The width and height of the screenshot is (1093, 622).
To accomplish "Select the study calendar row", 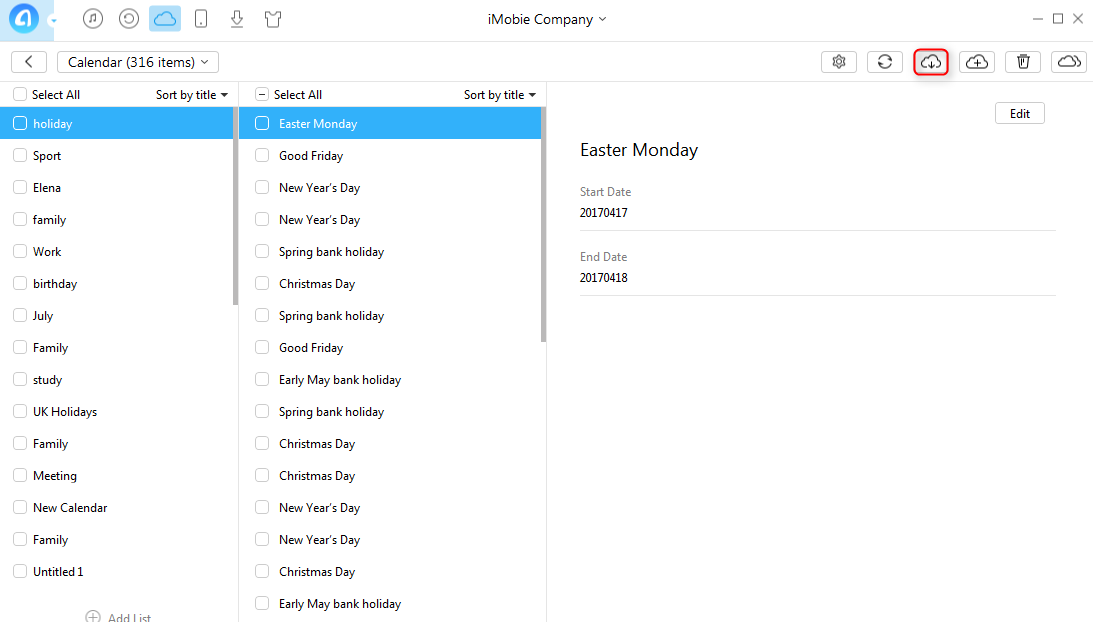I will point(116,379).
